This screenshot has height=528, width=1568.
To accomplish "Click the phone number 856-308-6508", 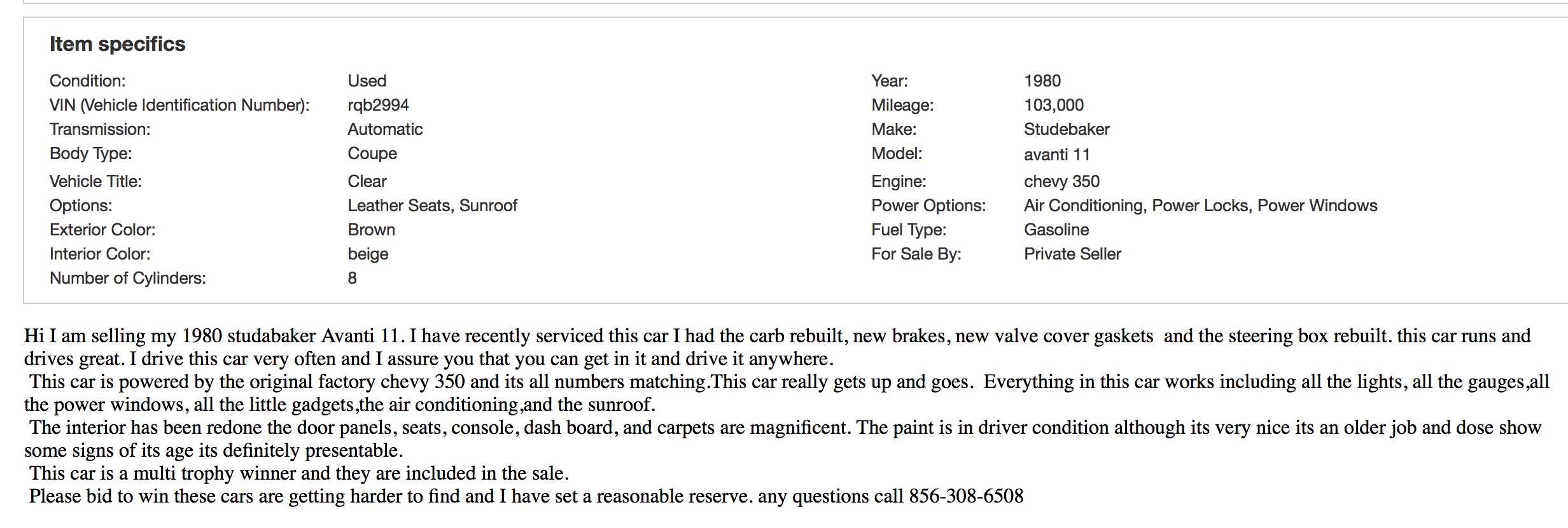I will tap(966, 496).
